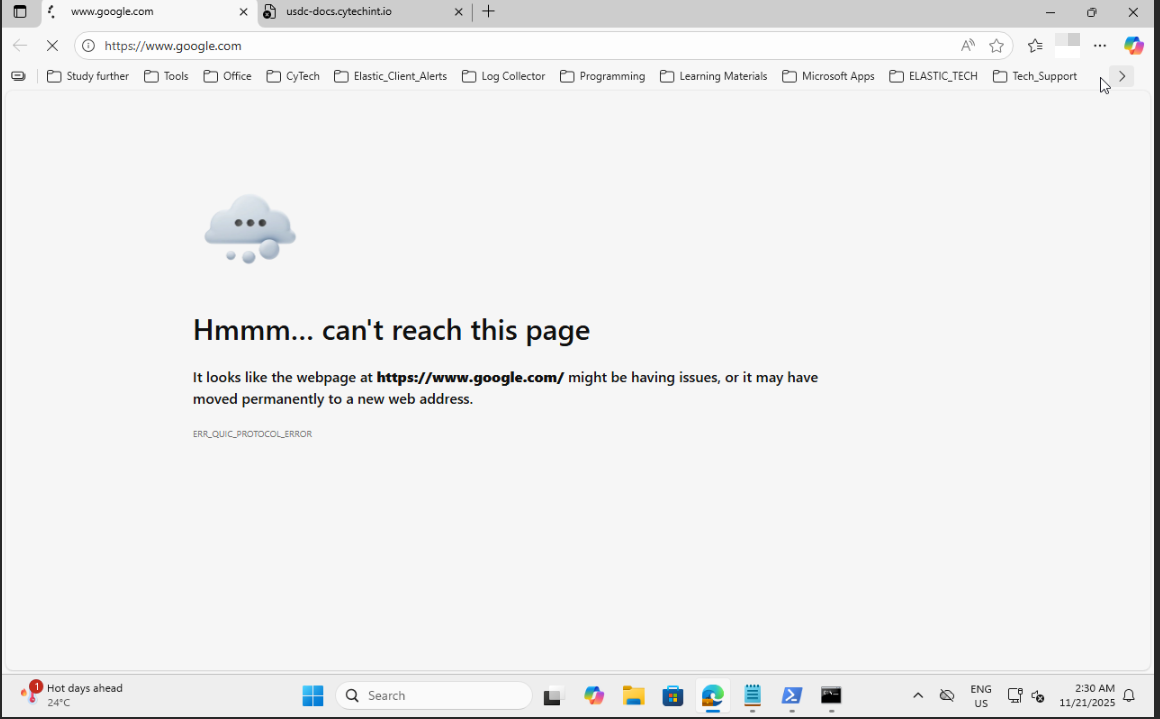Open the Tech_Support bookmark folder

(x=1034, y=76)
